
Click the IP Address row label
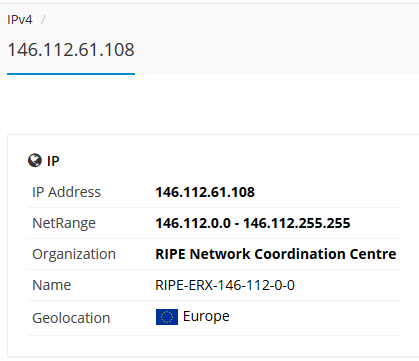(x=66, y=192)
